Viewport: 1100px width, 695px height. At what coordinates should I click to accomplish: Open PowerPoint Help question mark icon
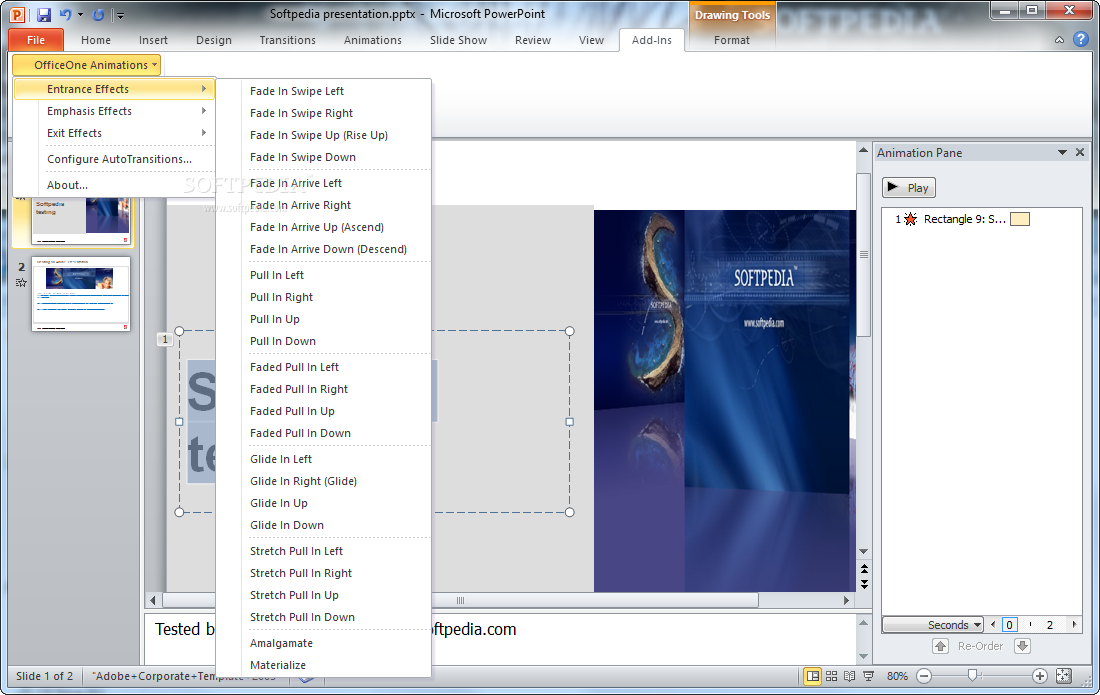pos(1080,40)
